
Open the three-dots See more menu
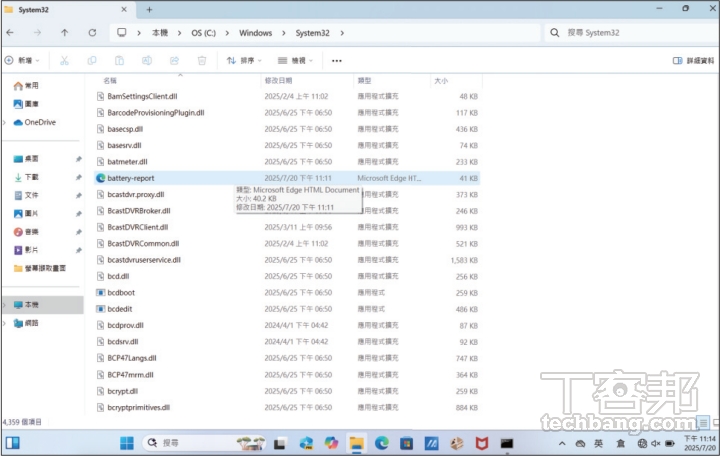(x=337, y=61)
